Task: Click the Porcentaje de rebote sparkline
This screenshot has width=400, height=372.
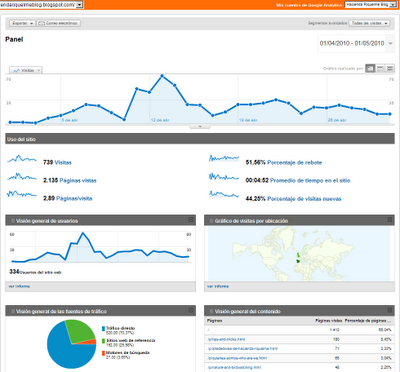Action: 224,158
